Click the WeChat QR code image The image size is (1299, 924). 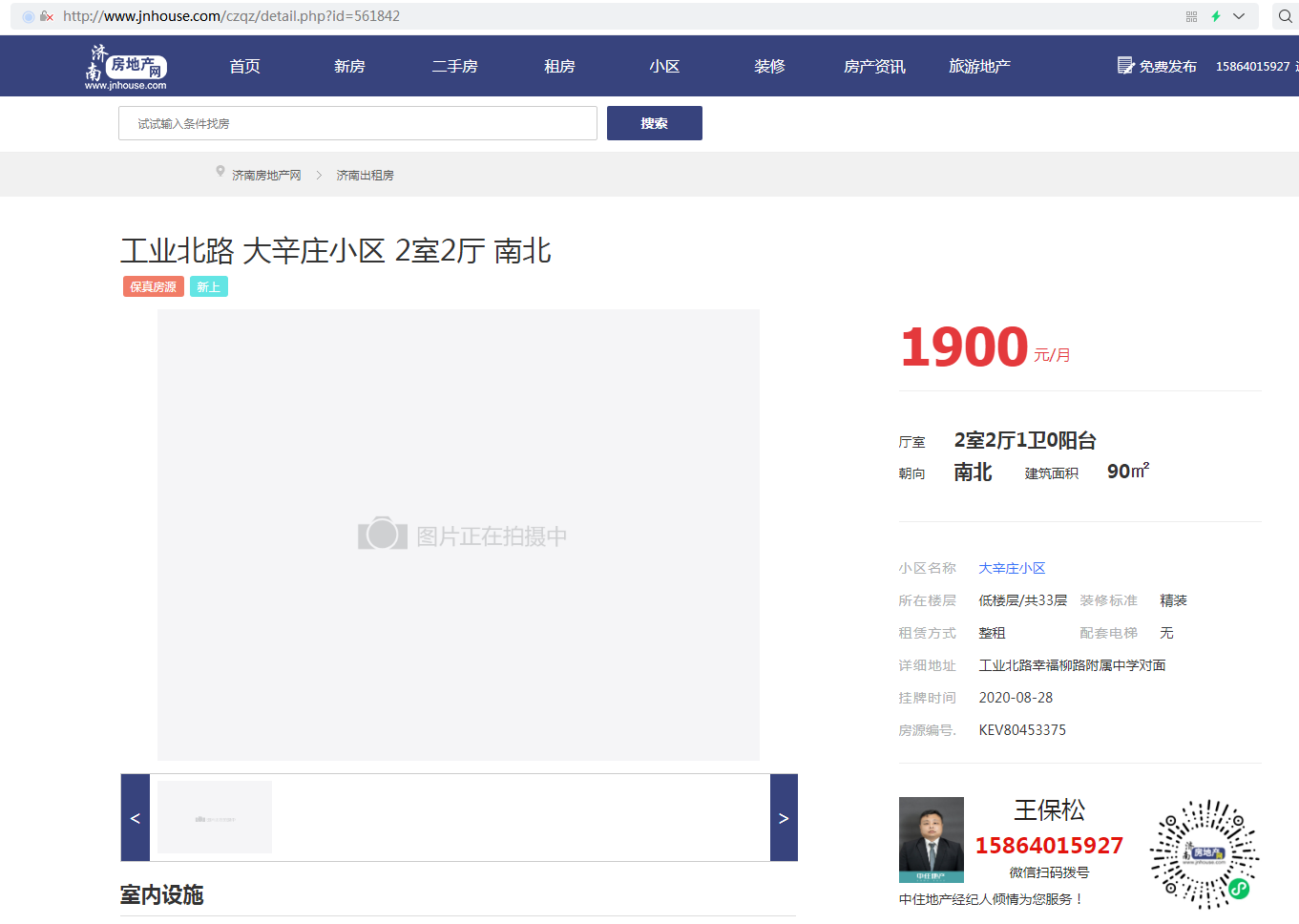tap(1204, 853)
